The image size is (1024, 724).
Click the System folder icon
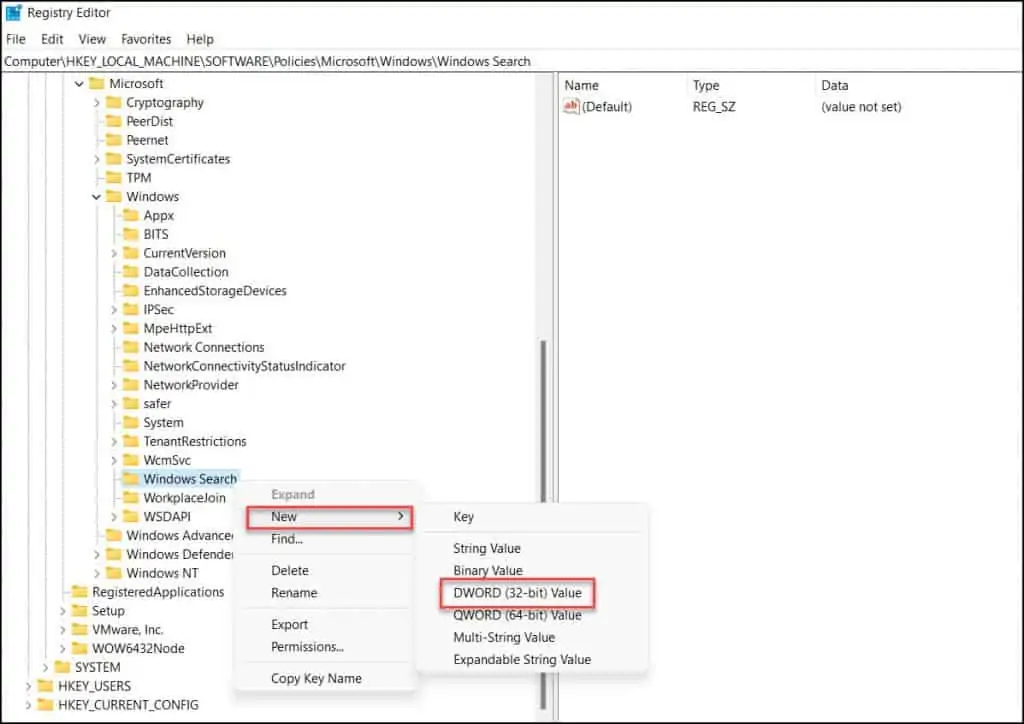coord(131,422)
